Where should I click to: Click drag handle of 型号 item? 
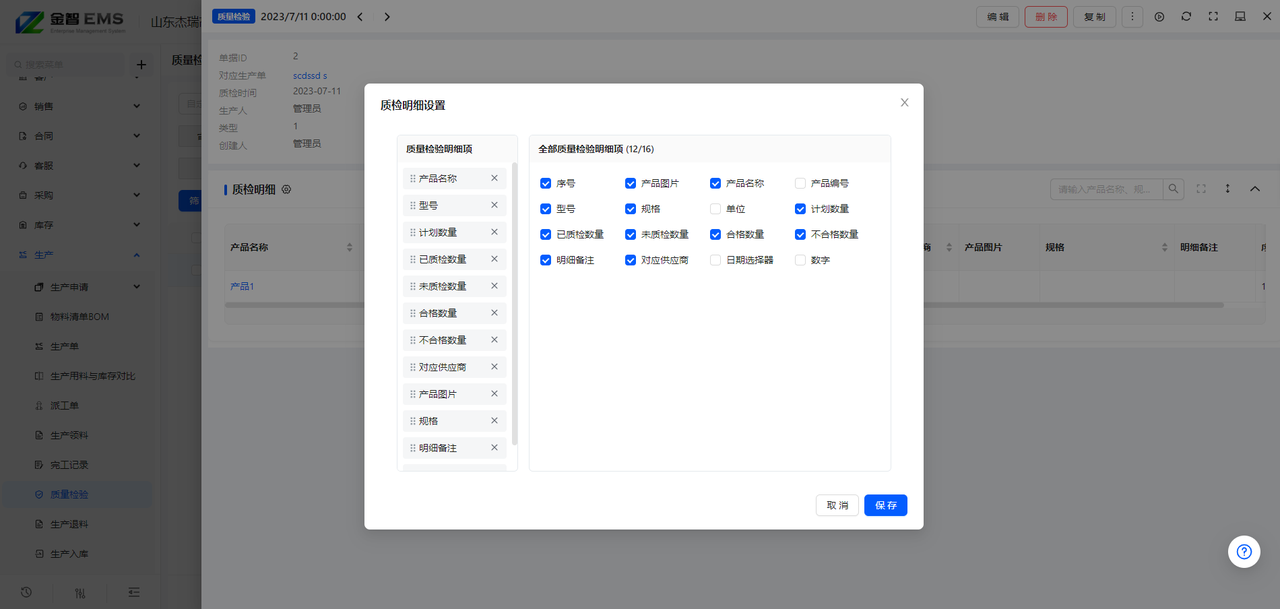[413, 205]
